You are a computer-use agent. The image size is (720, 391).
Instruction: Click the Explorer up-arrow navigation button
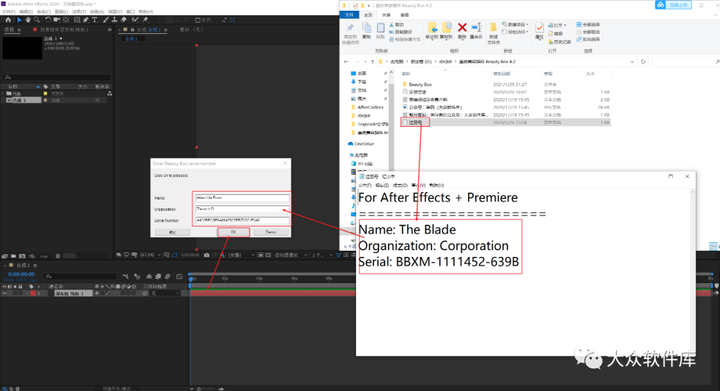tap(372, 61)
